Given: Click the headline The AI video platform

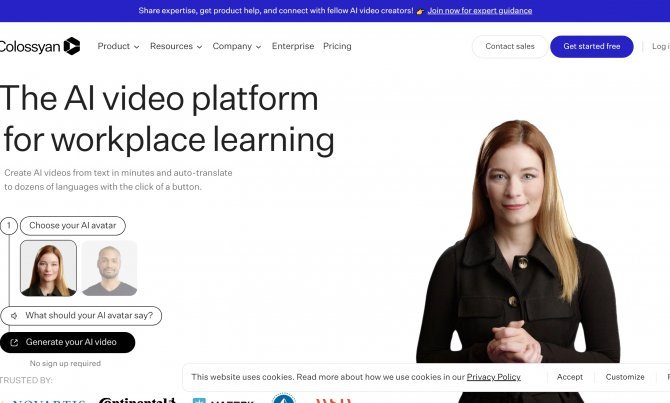Looking at the screenshot, I should click(x=159, y=98).
